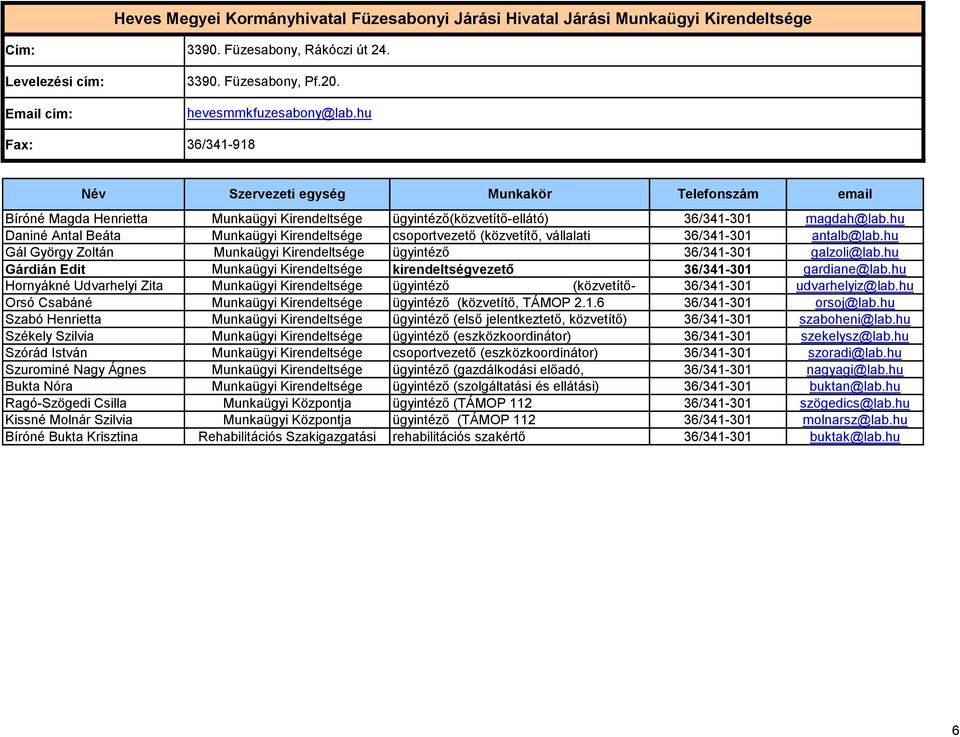Click the Munkaügyi Központja cell in Ragó-Szögedi Csilla row
Image resolution: width=960 pixels, height=737 pixels.
point(287,403)
